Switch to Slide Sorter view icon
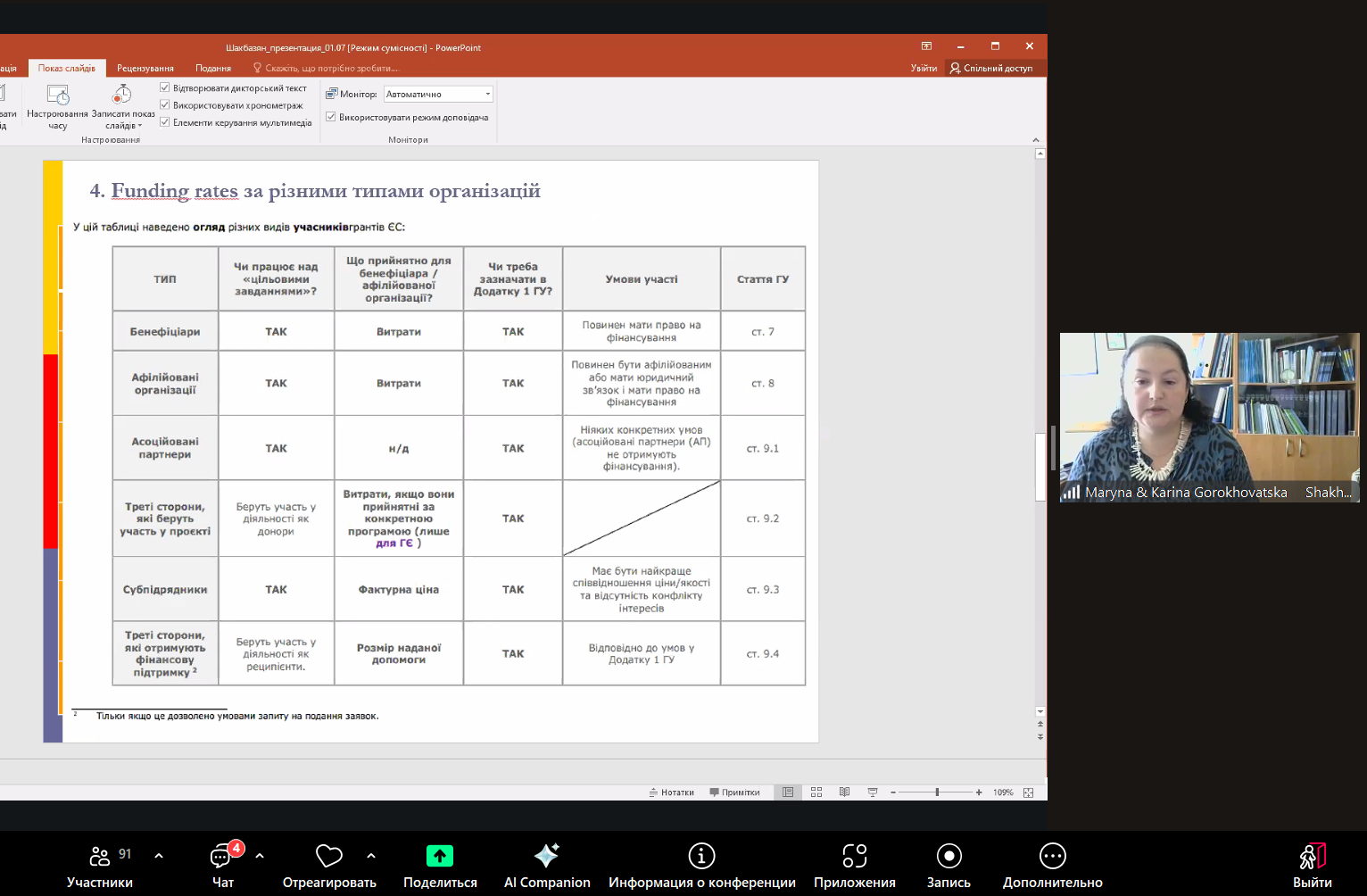1367x896 pixels. click(816, 792)
